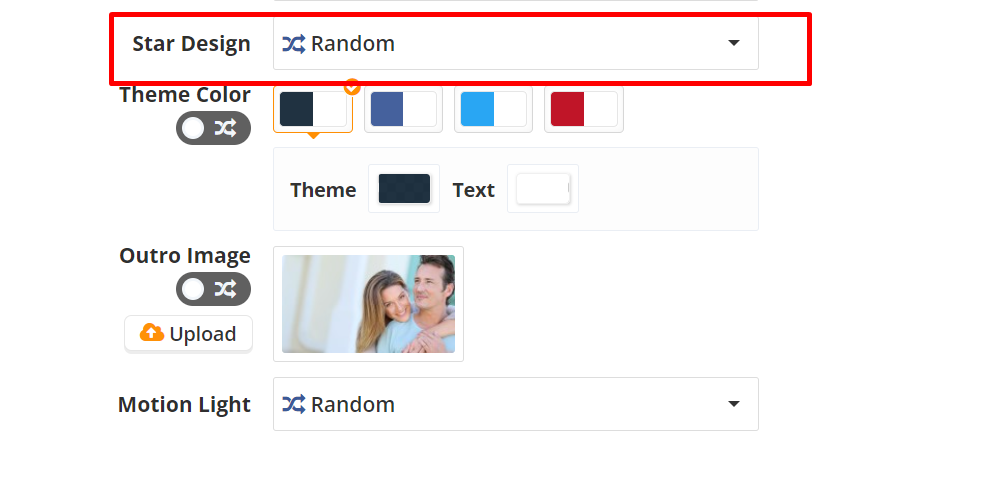Open the Theme color picker swatch

(404, 189)
